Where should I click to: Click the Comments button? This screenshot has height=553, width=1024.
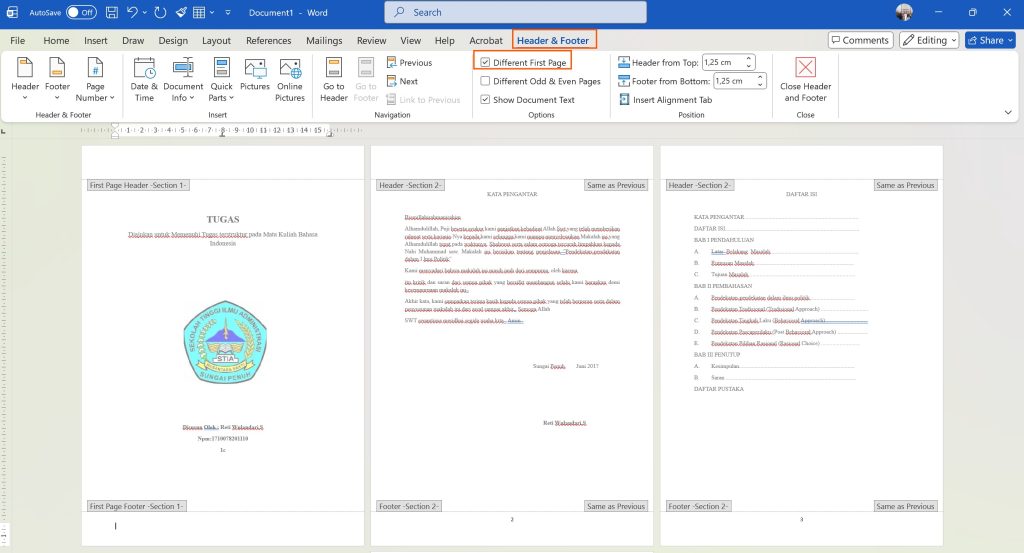click(x=859, y=40)
